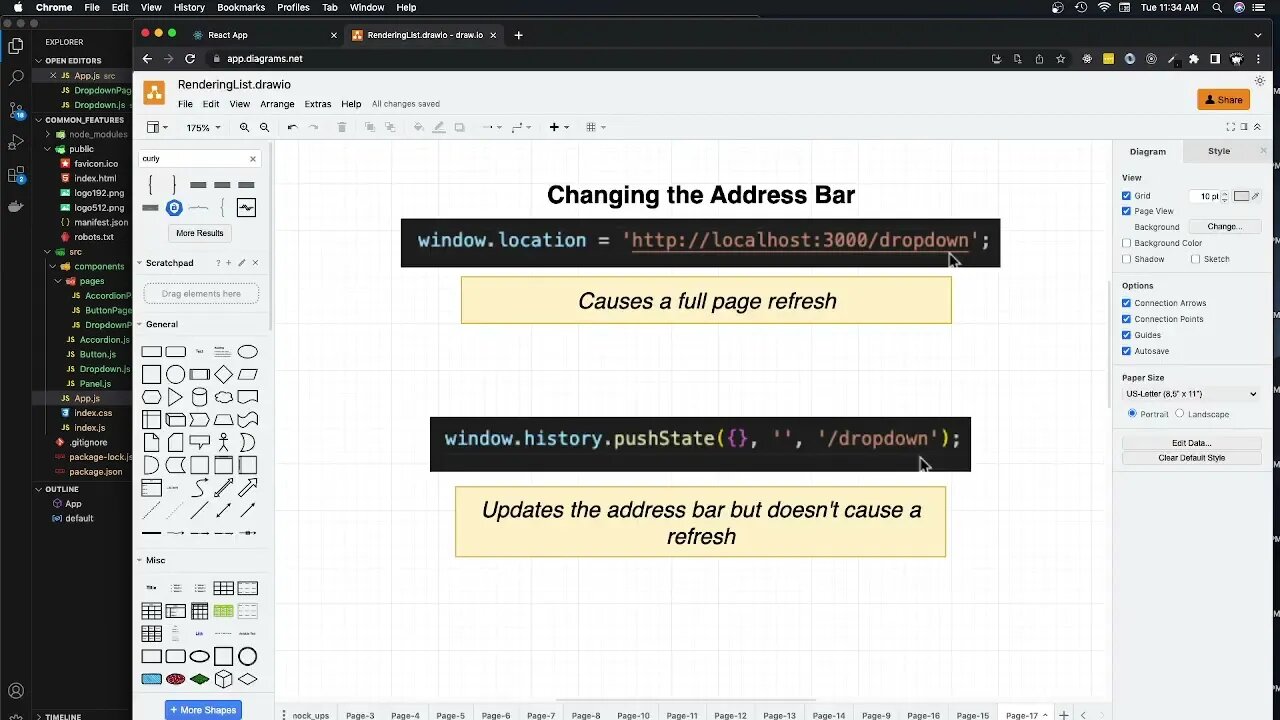Collapse the draw.io toolbar with chevrons icon
This screenshot has width=1280, height=720.
pos(1258,127)
